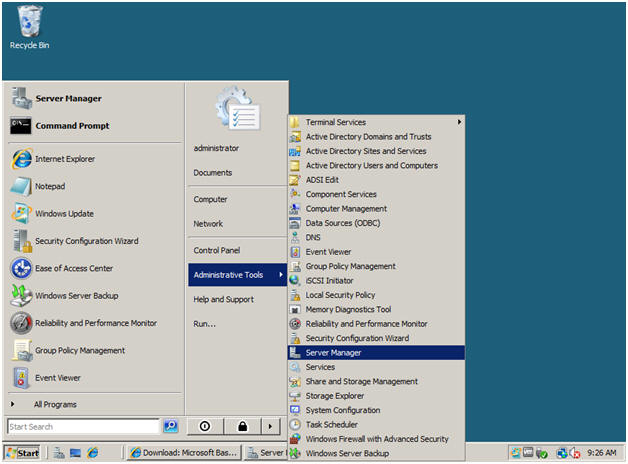Open Share and Storage Management

click(x=376, y=382)
